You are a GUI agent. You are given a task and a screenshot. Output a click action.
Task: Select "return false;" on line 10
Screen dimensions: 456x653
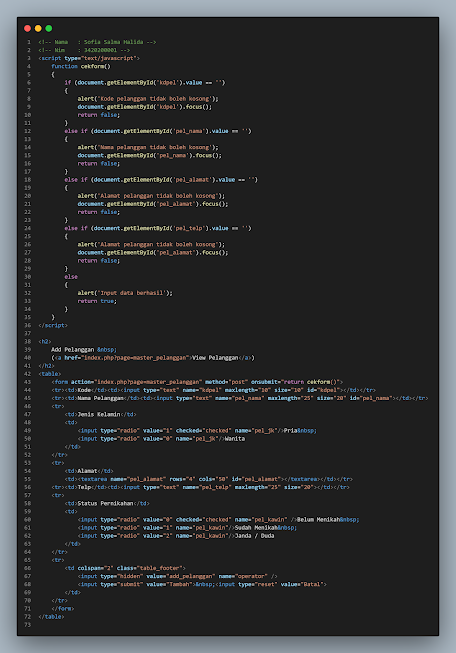click(x=99, y=115)
